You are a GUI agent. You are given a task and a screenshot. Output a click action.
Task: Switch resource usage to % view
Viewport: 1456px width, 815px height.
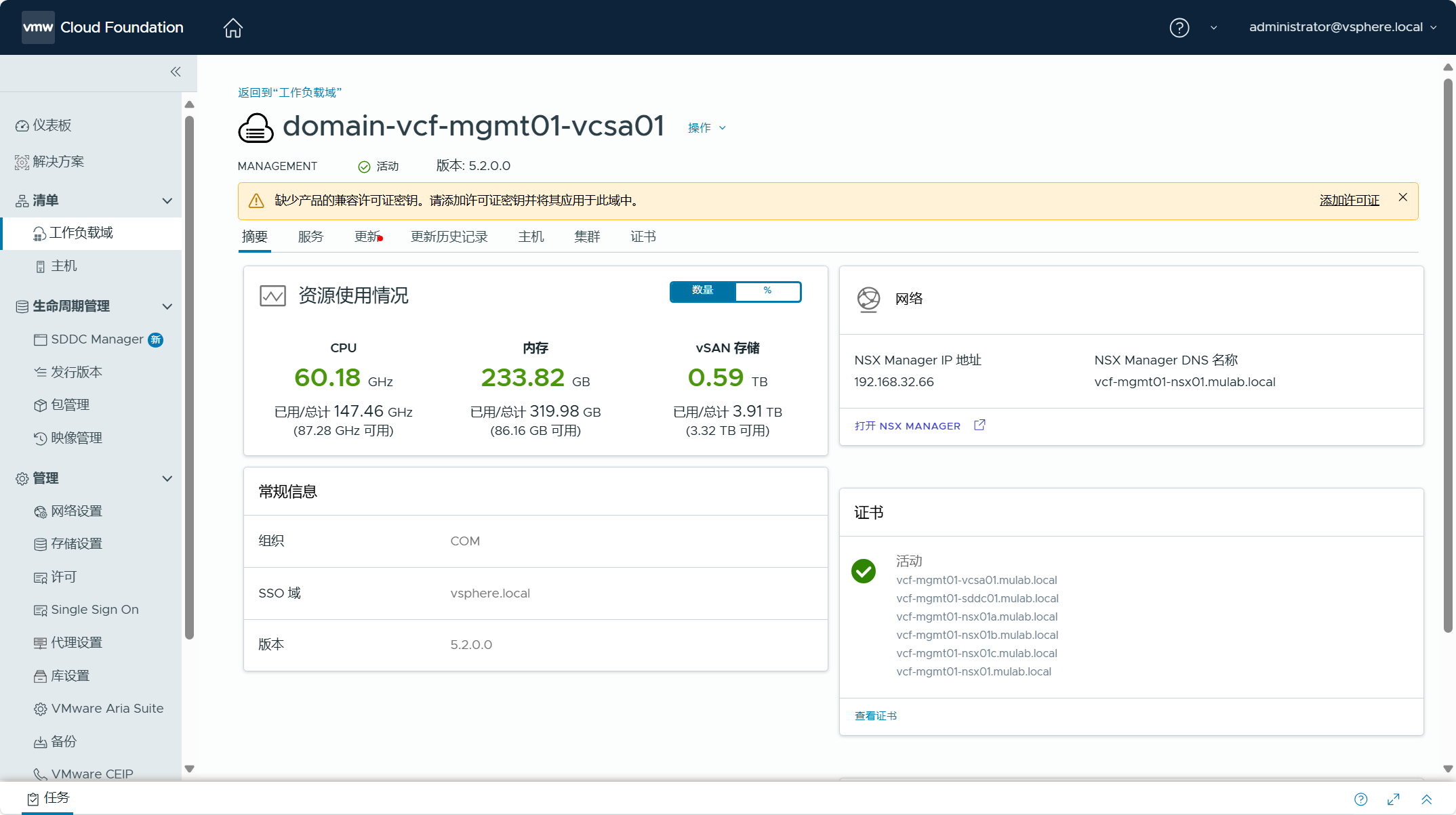(767, 291)
